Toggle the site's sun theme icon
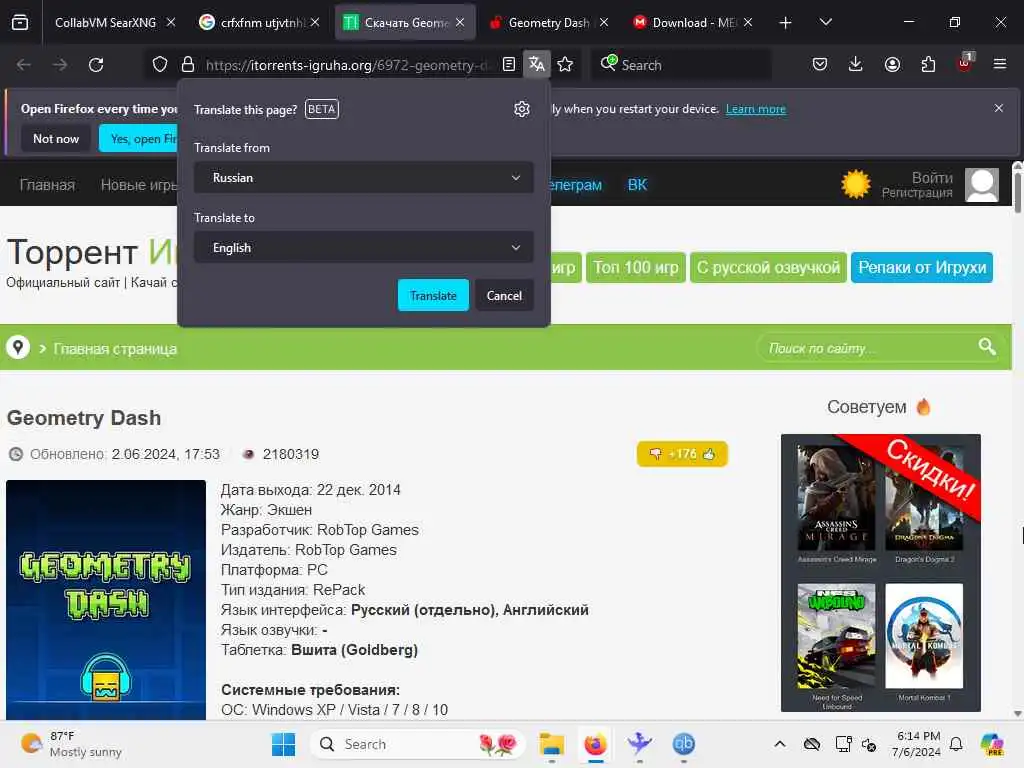 856,184
